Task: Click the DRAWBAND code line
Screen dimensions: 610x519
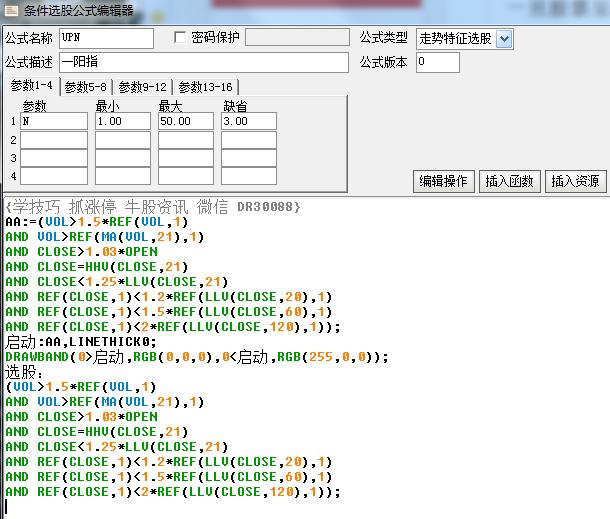Action: pos(196,357)
